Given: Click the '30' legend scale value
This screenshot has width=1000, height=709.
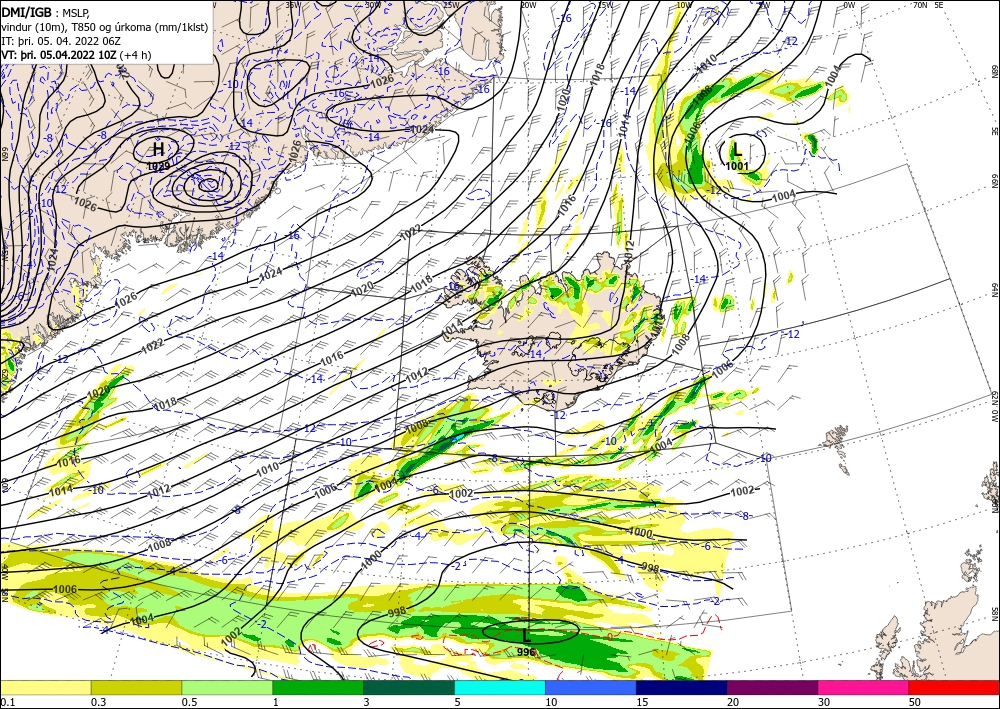Looking at the screenshot, I should pyautogui.click(x=824, y=702).
